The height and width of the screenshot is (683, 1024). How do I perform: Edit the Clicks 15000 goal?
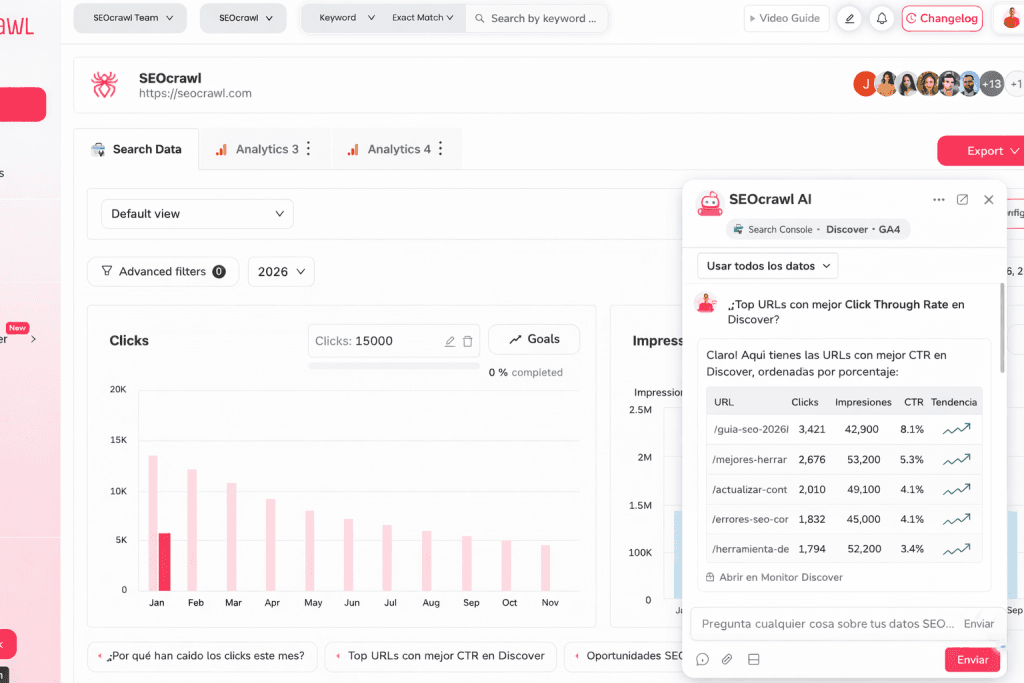click(450, 342)
